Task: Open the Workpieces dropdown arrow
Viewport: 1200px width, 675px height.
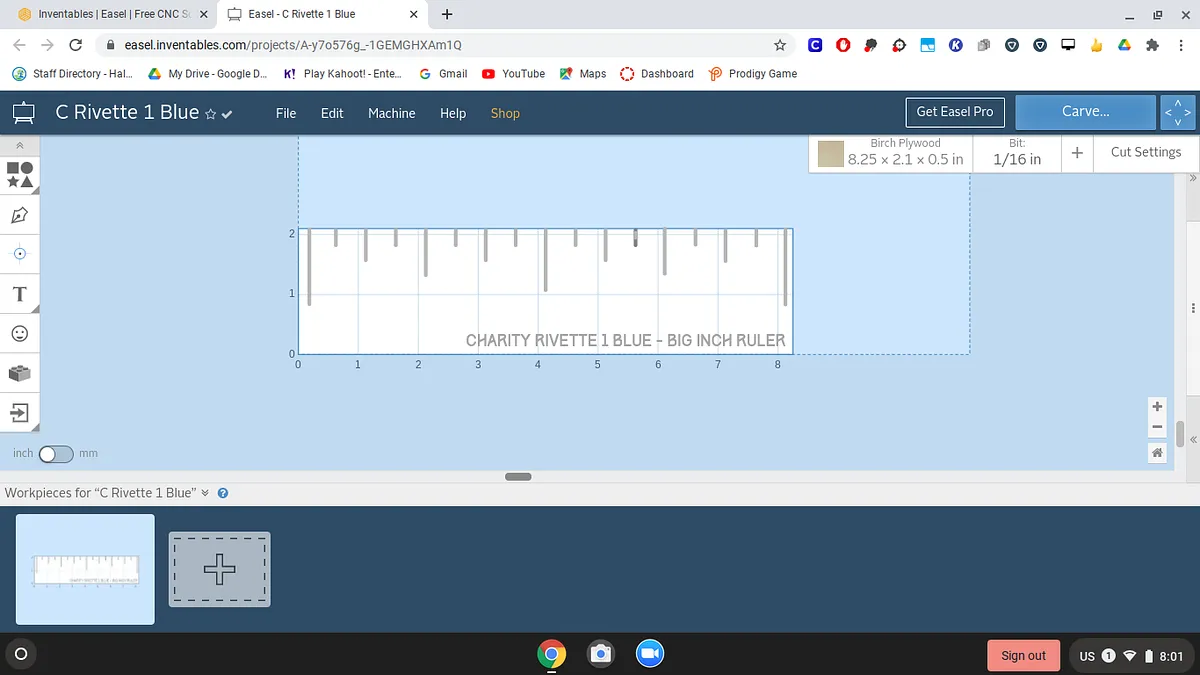Action: [x=205, y=493]
